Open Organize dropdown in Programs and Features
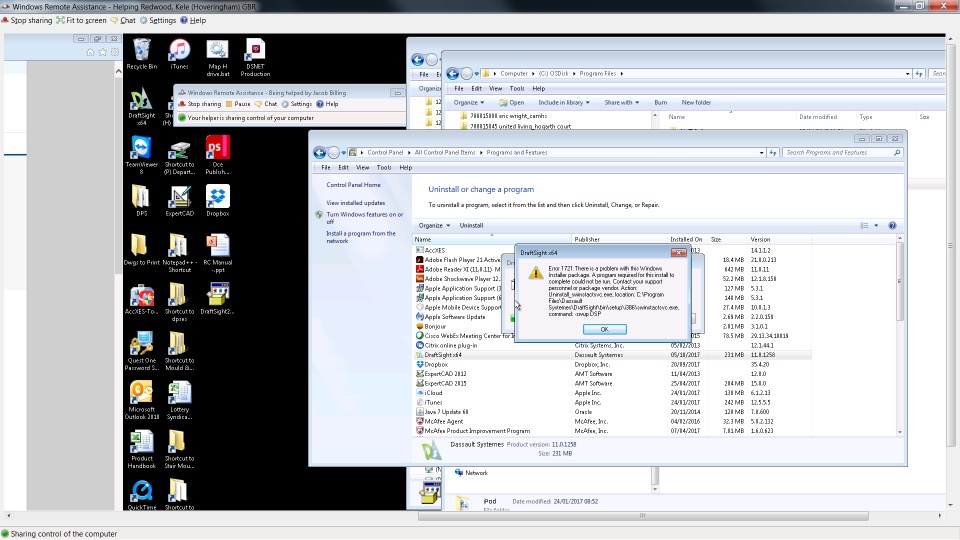Viewport: 960px width, 540px height. coord(434,225)
